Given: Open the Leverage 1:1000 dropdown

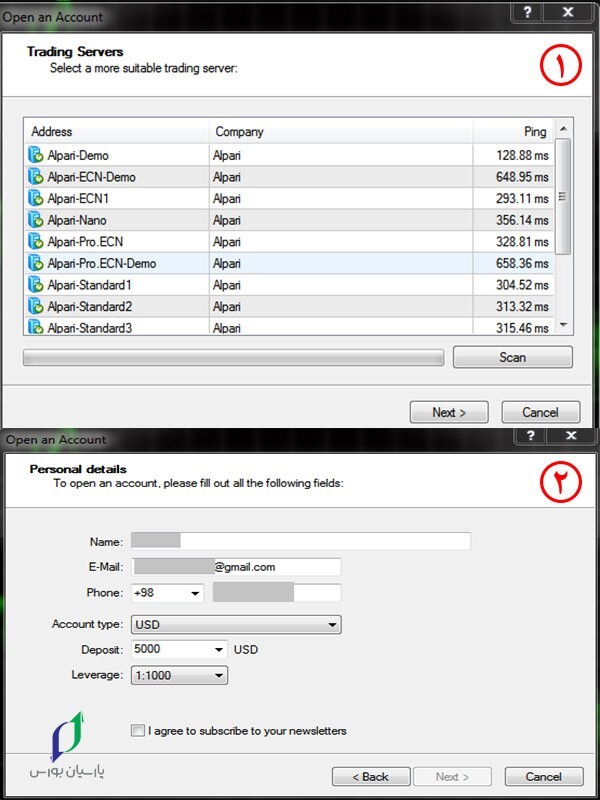Looking at the screenshot, I should (x=219, y=676).
